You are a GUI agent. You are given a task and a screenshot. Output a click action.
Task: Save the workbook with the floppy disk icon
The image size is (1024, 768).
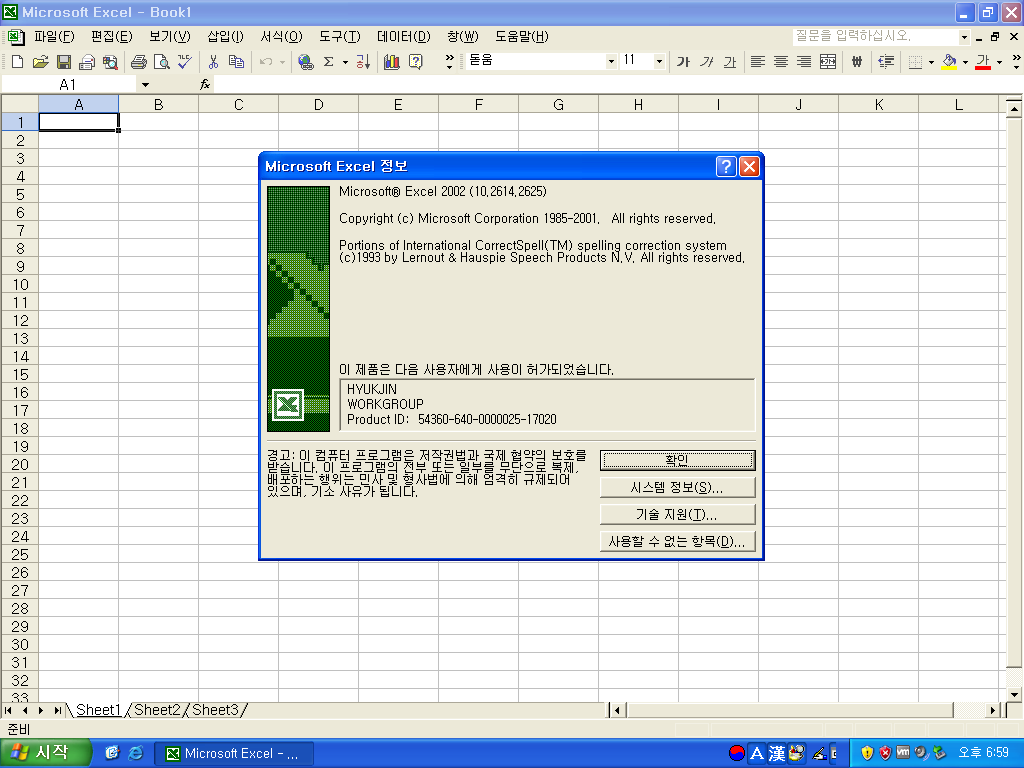[x=63, y=62]
